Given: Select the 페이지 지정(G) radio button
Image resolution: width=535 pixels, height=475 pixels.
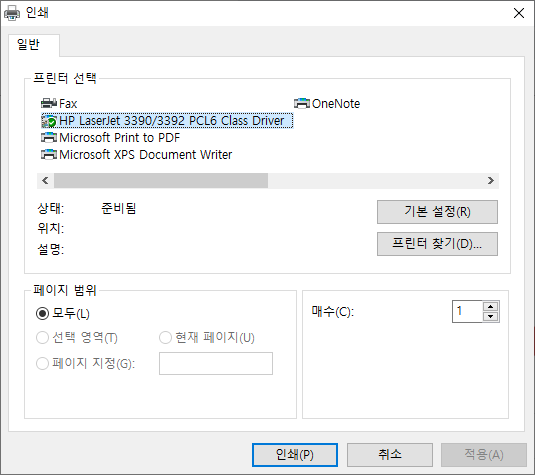Looking at the screenshot, I should point(42,363).
